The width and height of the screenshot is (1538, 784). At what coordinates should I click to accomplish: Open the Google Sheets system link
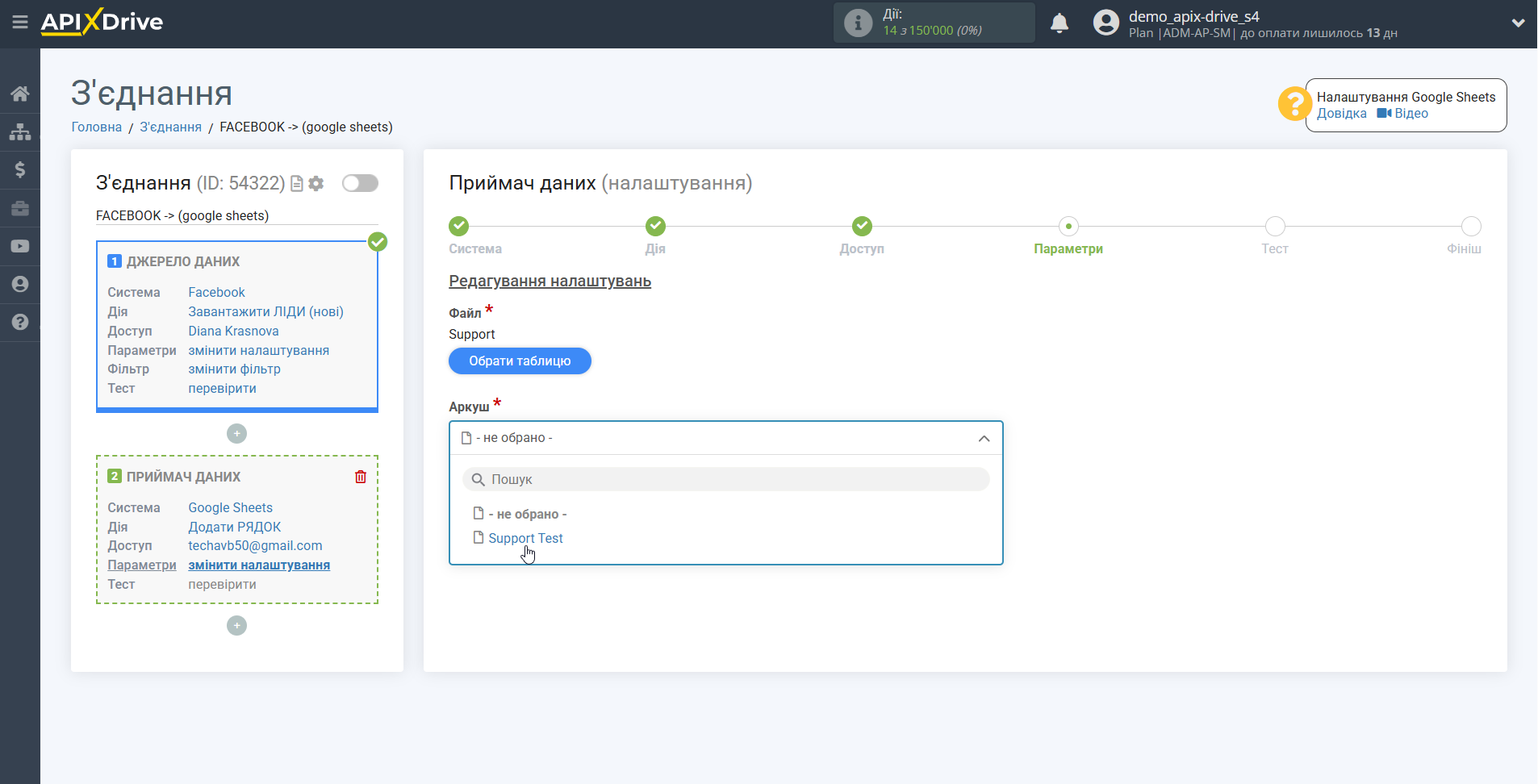(x=230, y=508)
